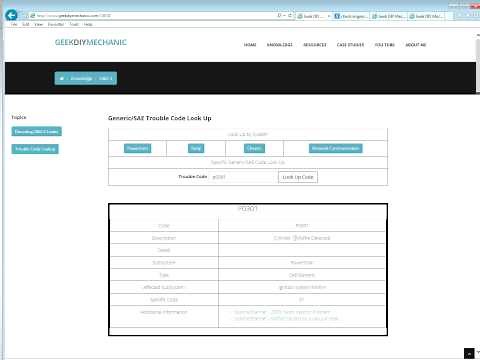Click the address bar search magnifier icon
Image resolution: width=480 pixels, height=360 pixels.
[x=279, y=16]
